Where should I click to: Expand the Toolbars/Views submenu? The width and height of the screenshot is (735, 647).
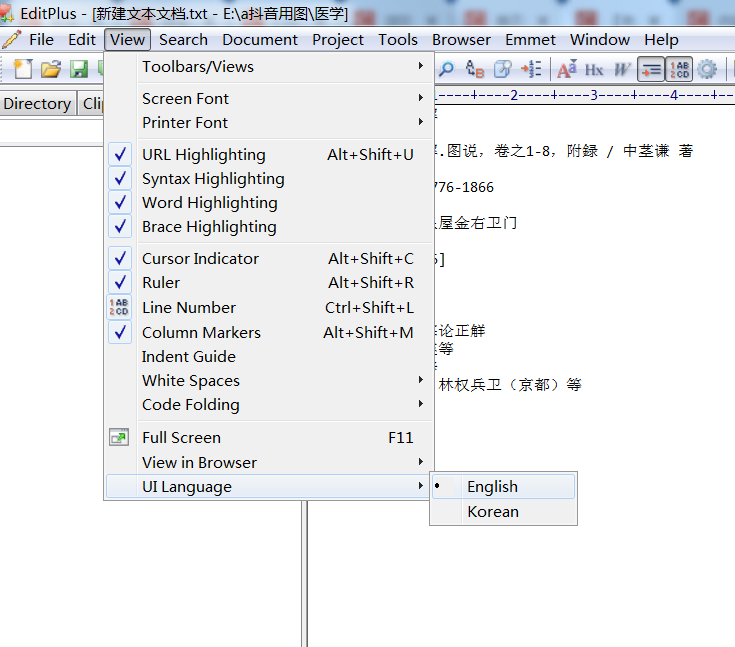click(x=198, y=67)
